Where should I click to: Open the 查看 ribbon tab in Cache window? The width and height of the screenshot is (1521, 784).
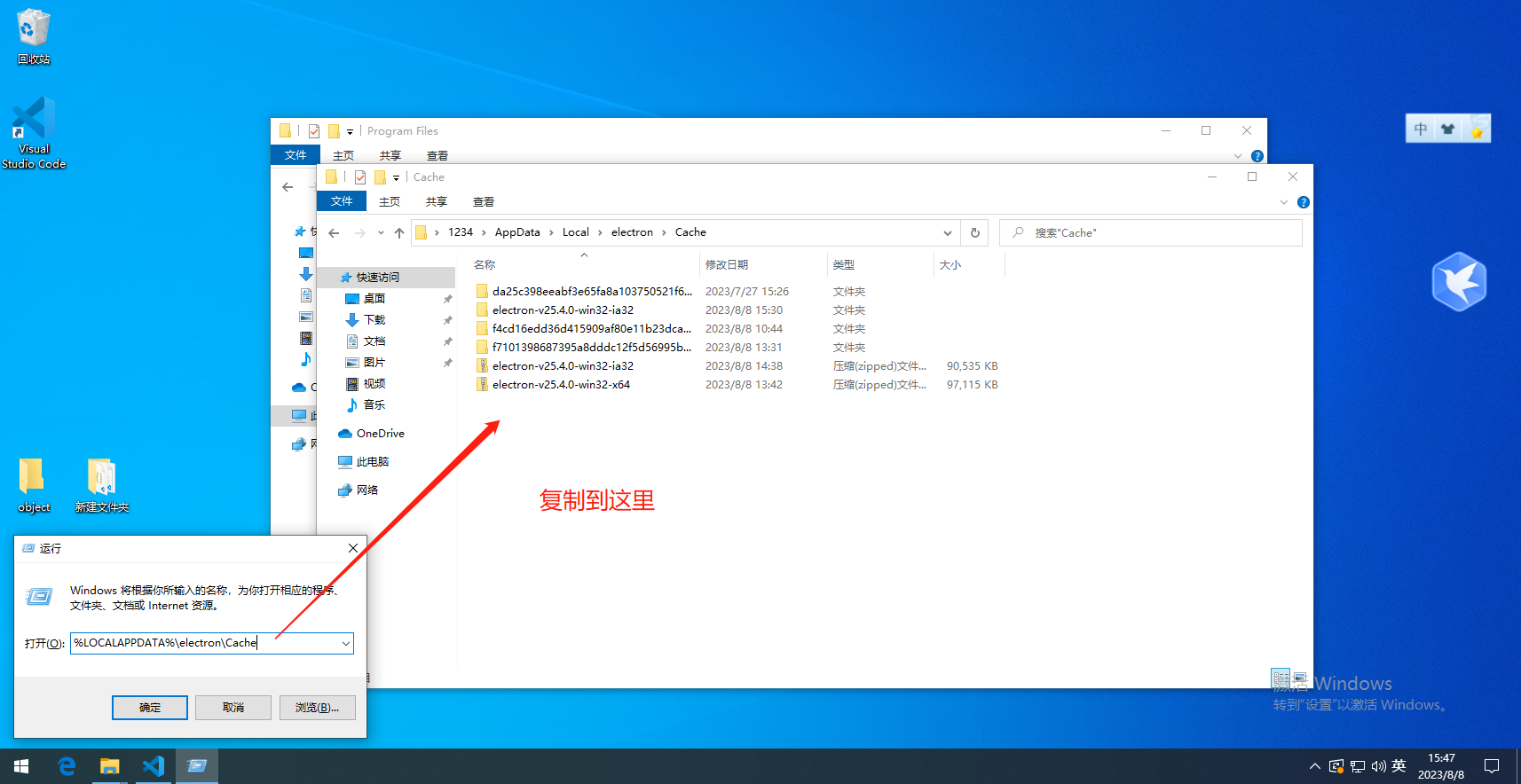pos(483,202)
